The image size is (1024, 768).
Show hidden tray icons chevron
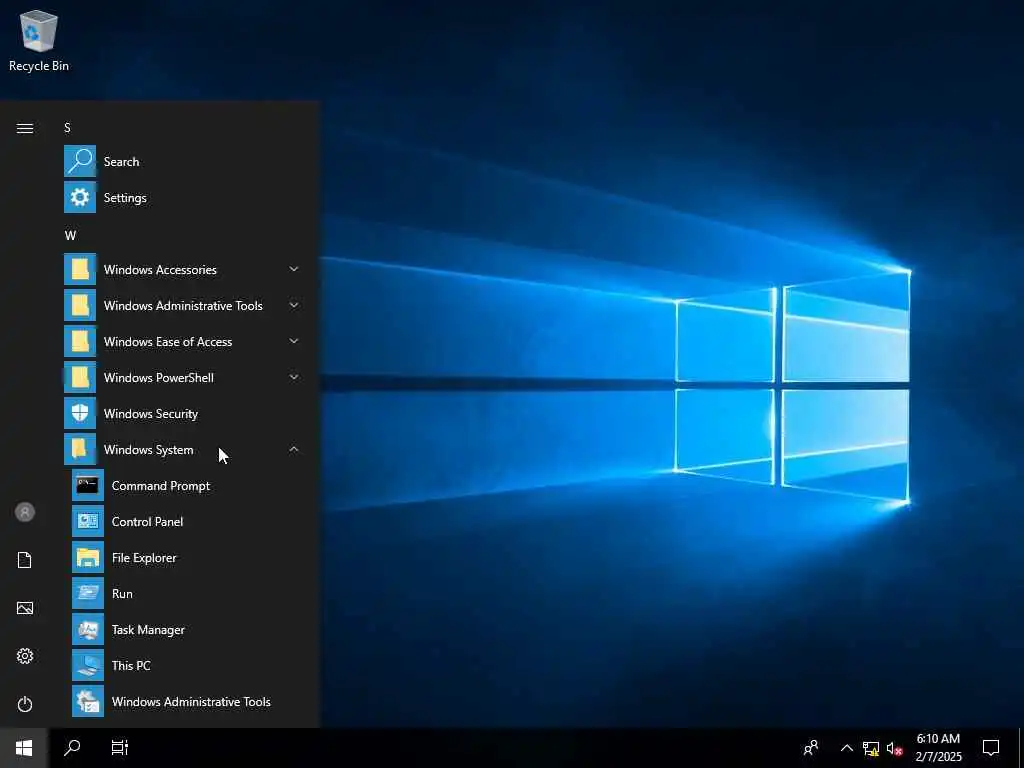coord(846,748)
